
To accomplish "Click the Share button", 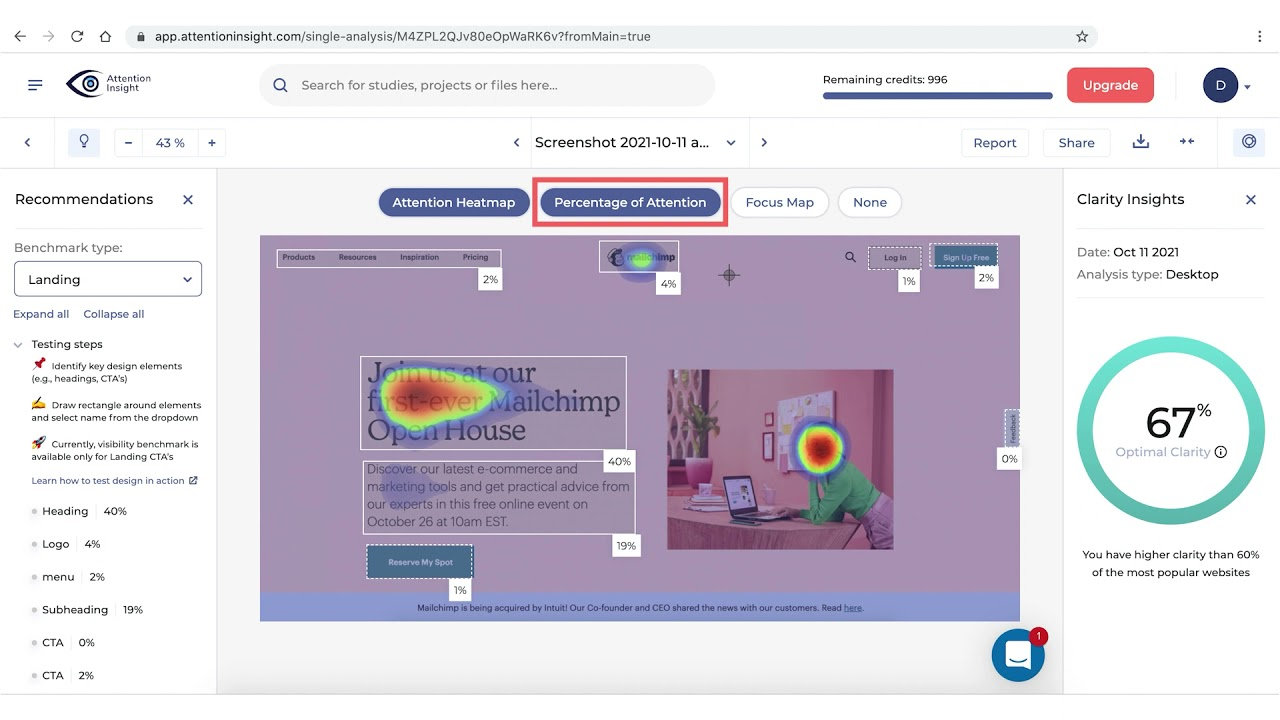I will 1076,143.
